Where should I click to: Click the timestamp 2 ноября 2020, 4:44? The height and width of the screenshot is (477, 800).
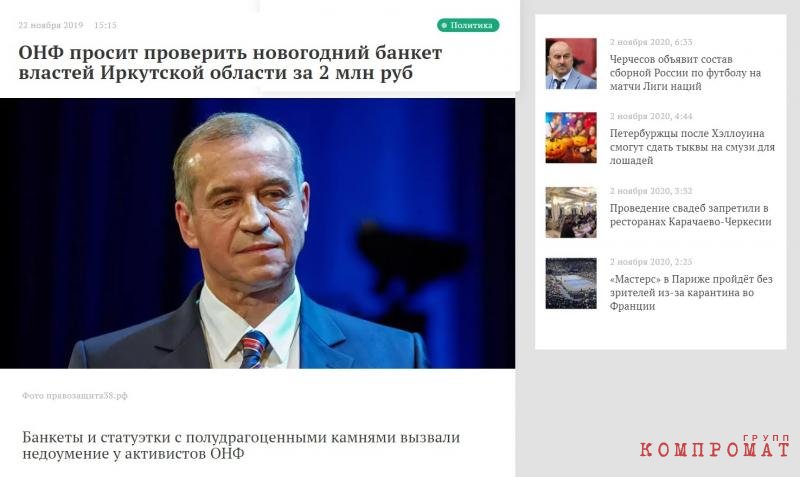[x=651, y=116]
